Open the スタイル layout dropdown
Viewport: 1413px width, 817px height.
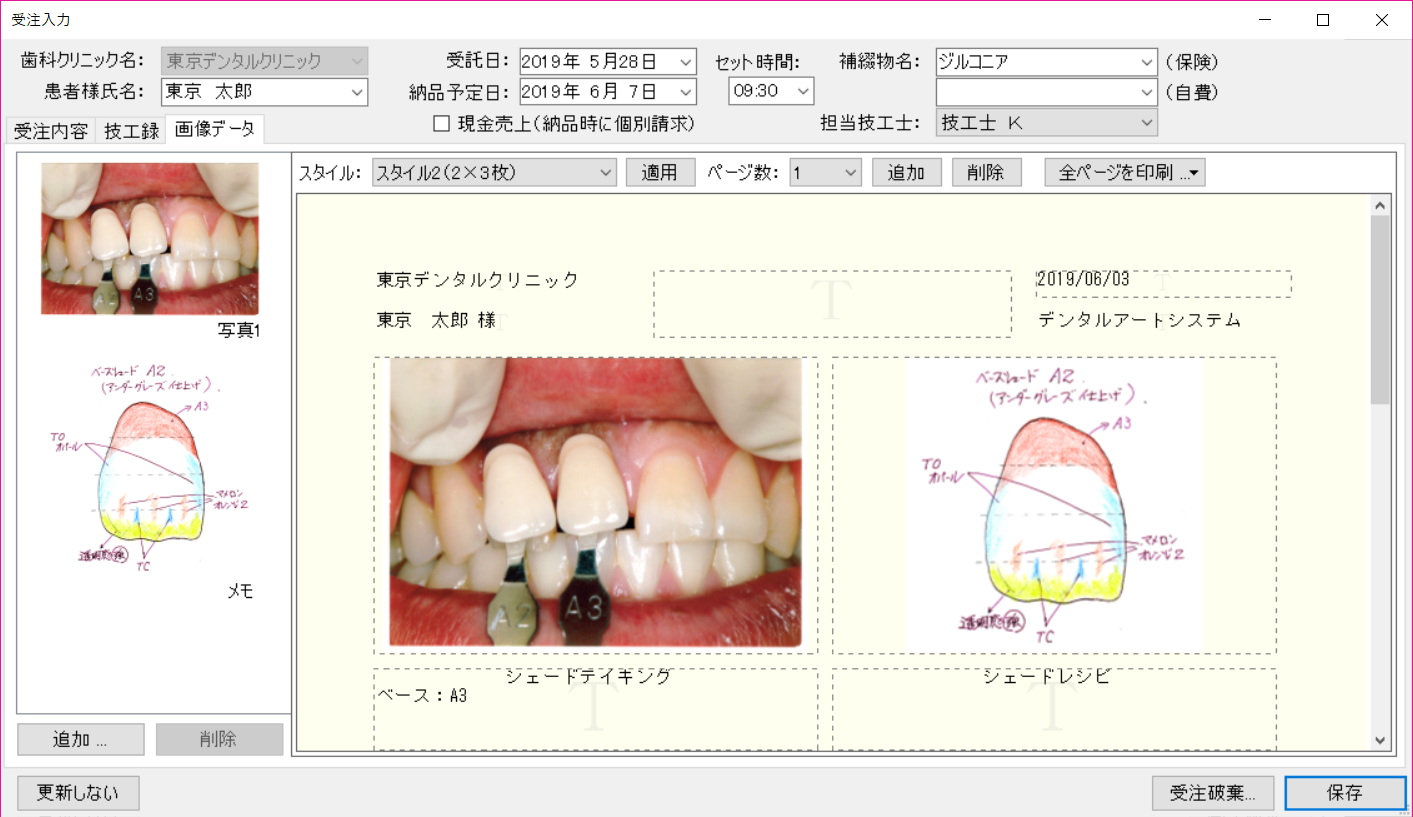tap(605, 173)
